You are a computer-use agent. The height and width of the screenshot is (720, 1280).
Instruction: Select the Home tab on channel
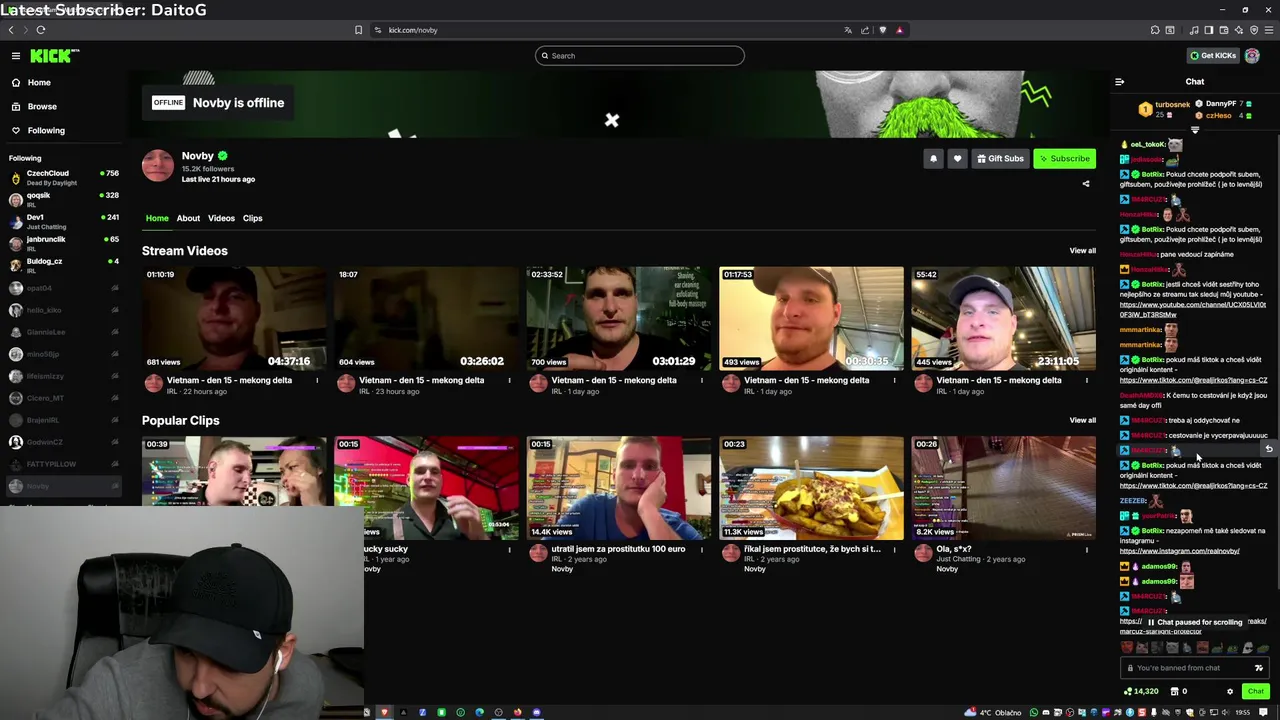[157, 218]
